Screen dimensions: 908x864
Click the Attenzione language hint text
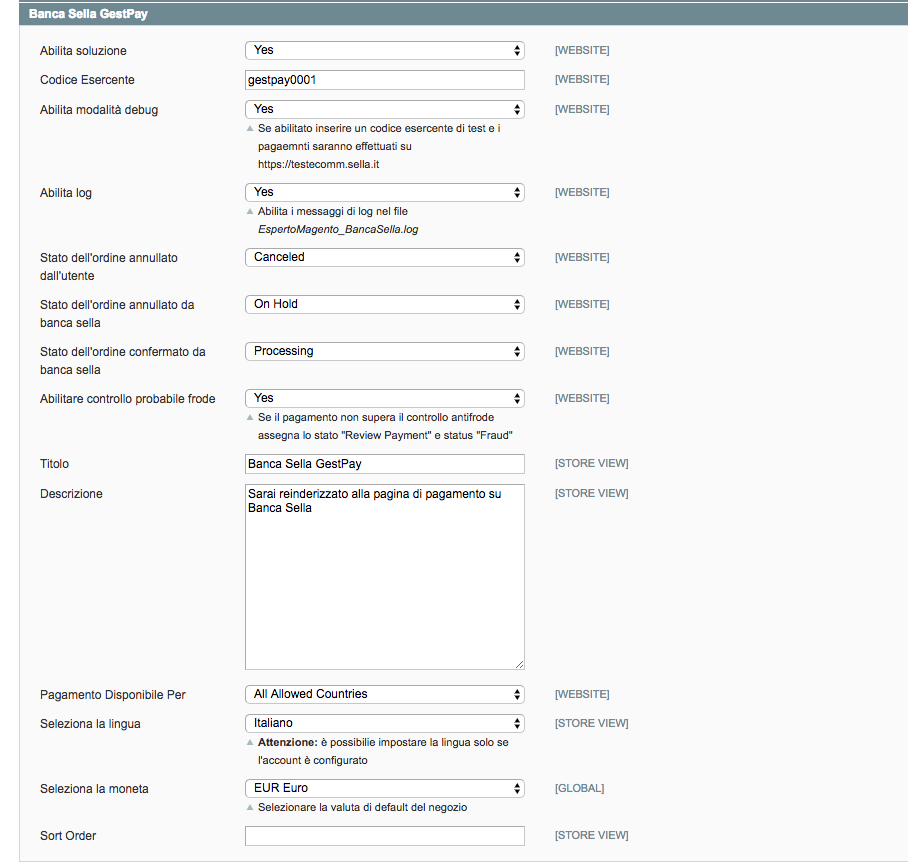coord(383,751)
